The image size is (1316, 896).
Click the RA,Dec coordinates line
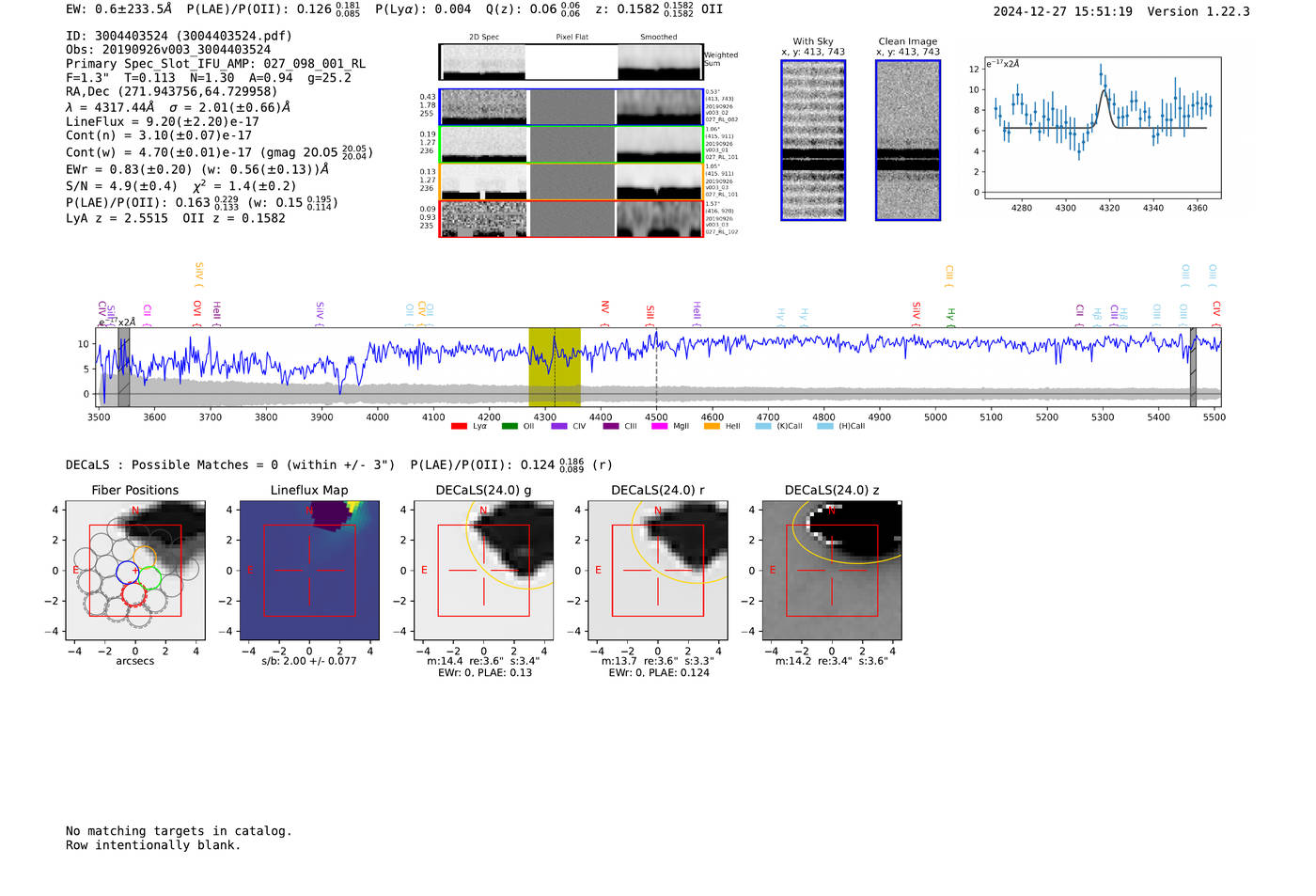171,91
